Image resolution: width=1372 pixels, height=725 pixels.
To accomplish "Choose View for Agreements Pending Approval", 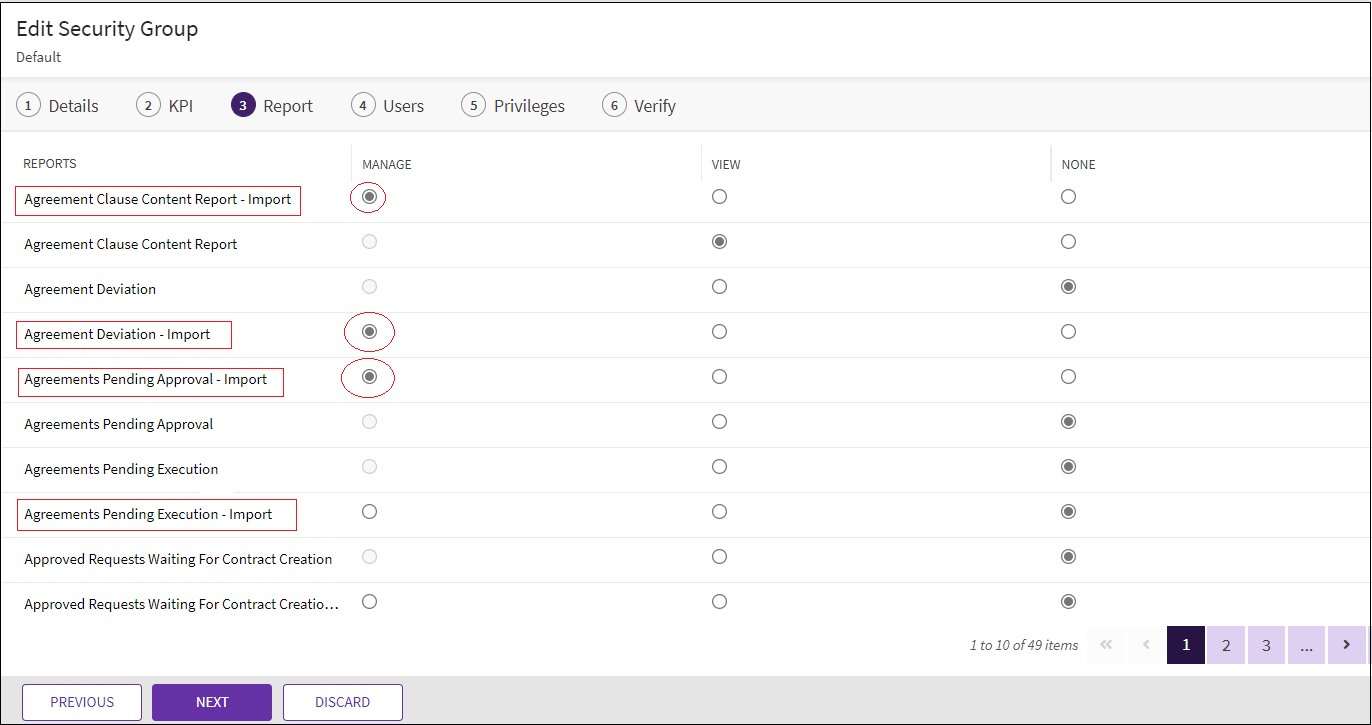I will click(x=719, y=422).
